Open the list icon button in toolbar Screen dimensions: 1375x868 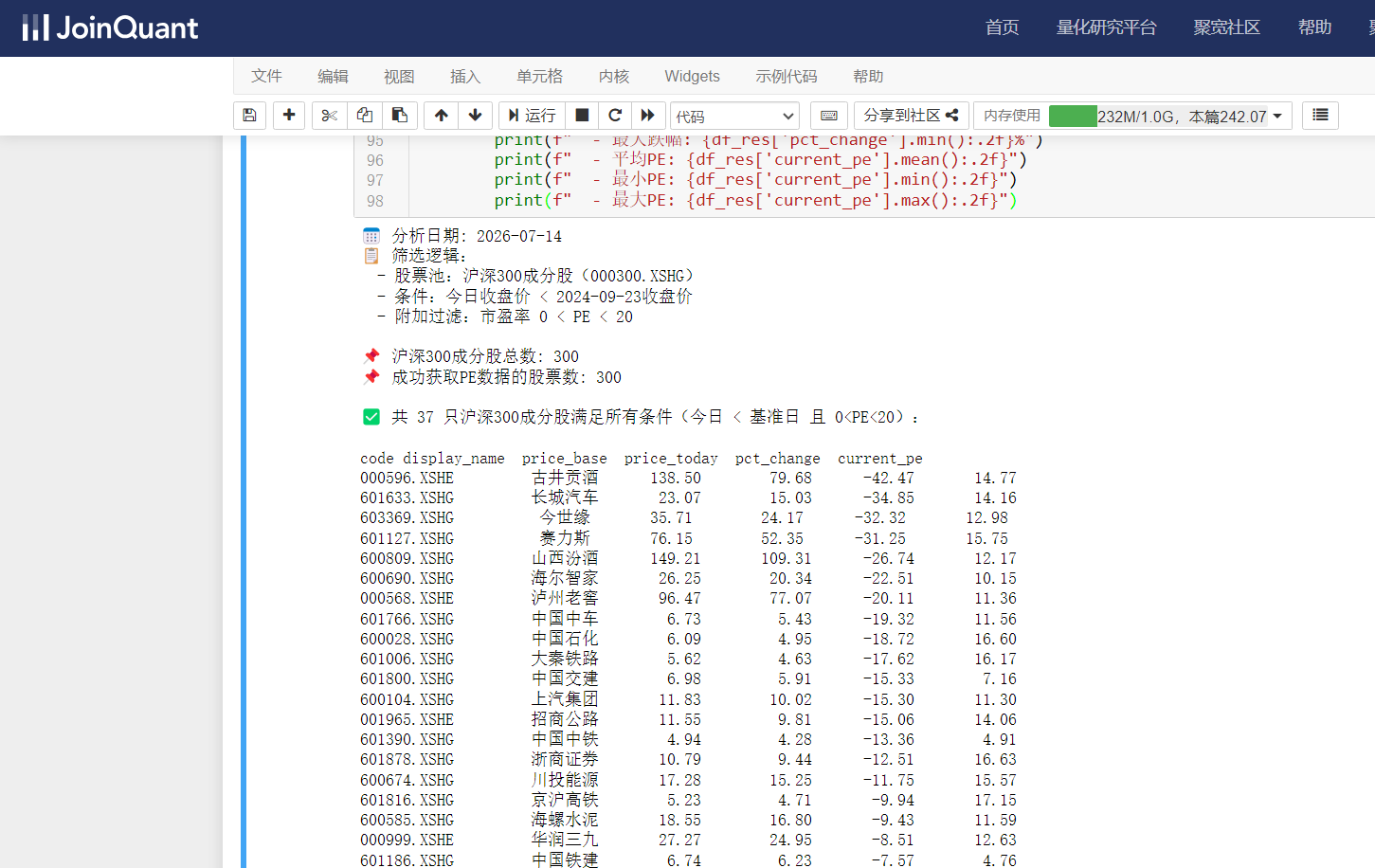coord(1320,115)
